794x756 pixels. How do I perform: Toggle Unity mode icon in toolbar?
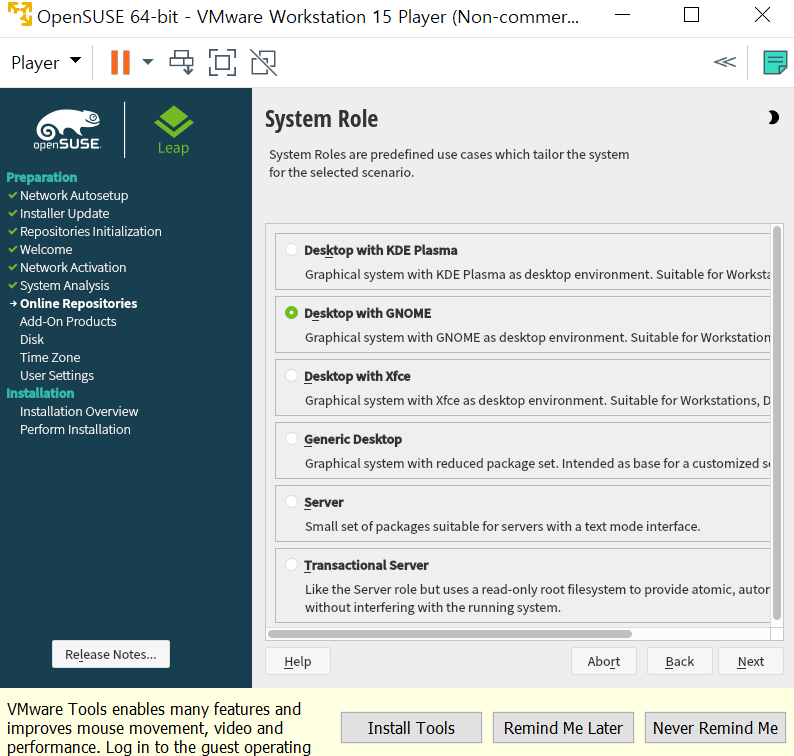(263, 62)
